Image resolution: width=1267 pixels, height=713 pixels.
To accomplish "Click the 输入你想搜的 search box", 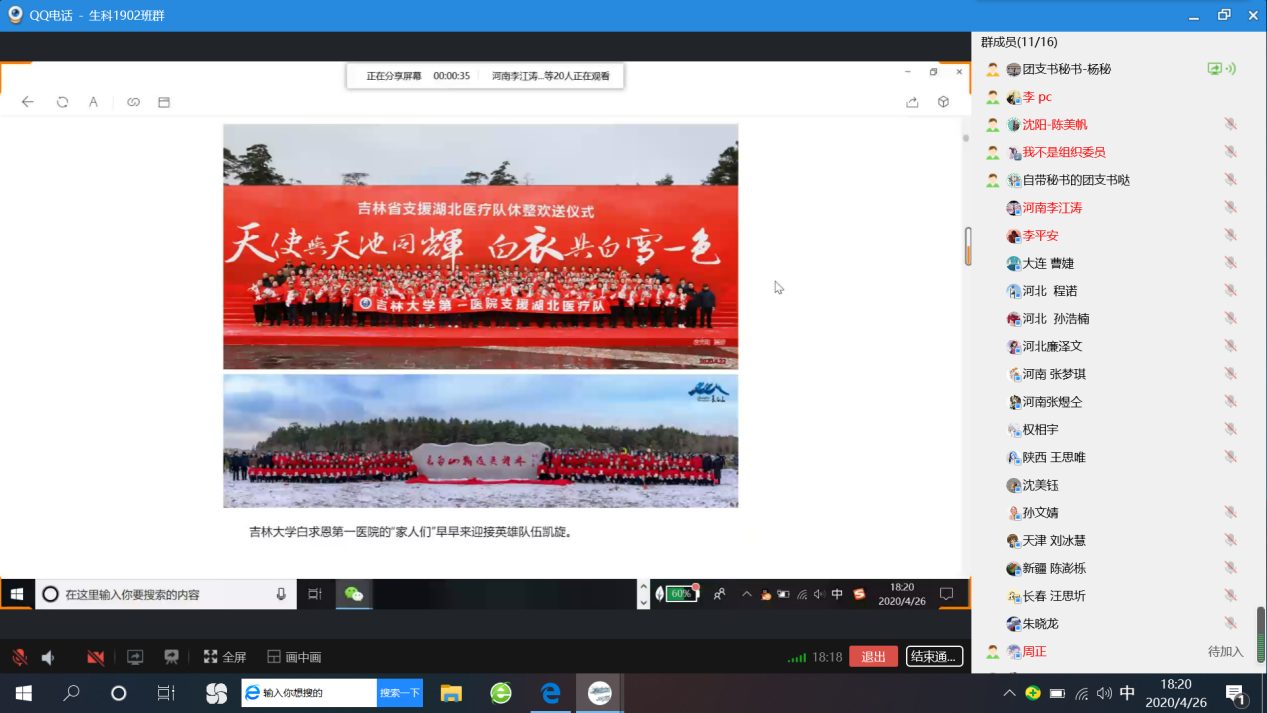I will 310,693.
